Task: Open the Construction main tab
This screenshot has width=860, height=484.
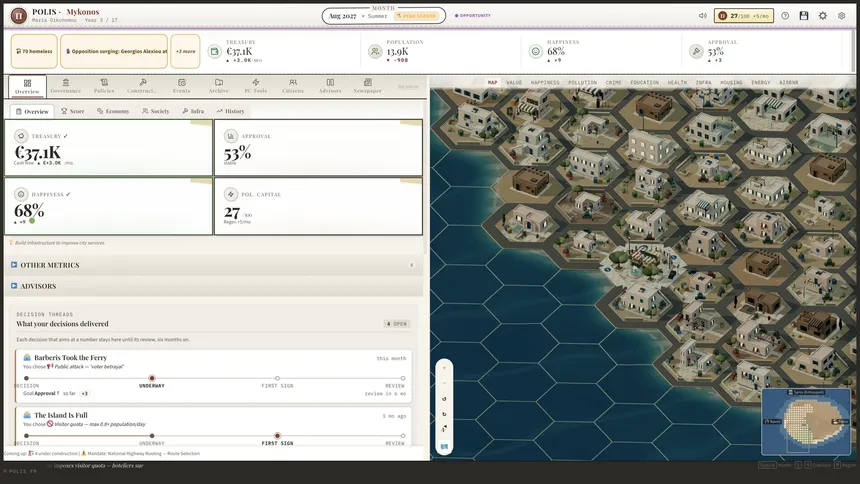Action: pos(142,86)
